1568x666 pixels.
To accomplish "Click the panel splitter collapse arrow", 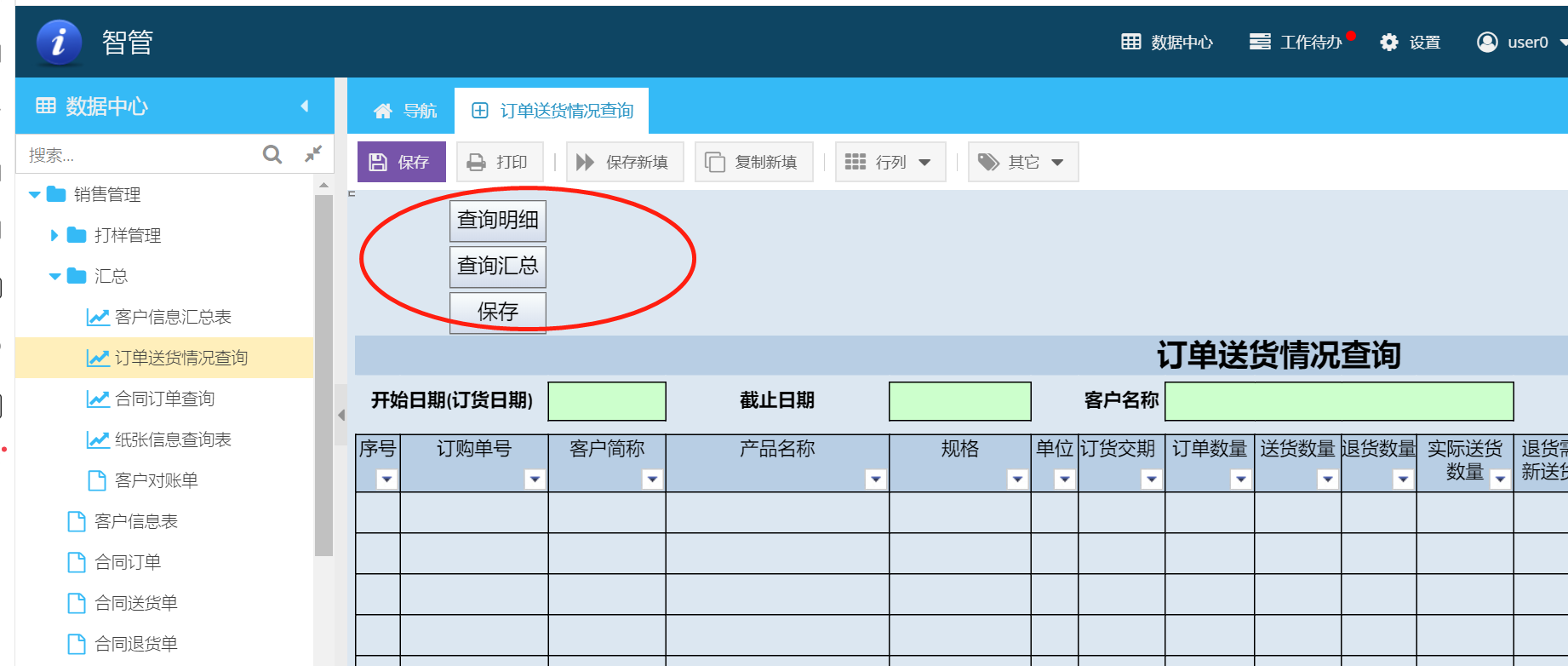I will pos(341,416).
